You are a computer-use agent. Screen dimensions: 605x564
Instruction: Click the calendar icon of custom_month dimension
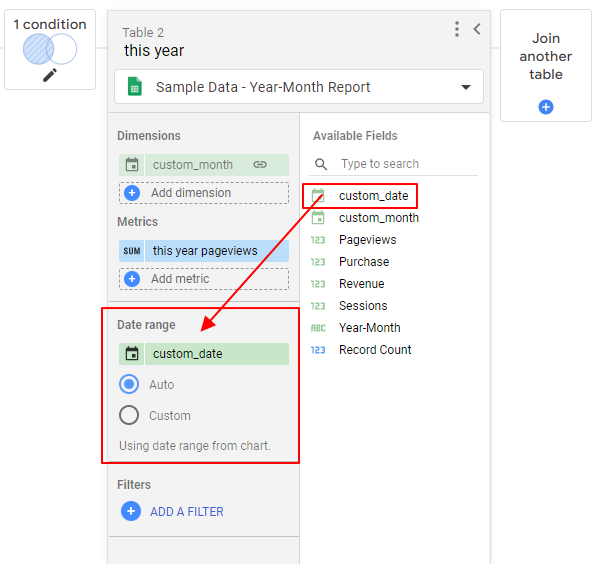click(x=131, y=165)
